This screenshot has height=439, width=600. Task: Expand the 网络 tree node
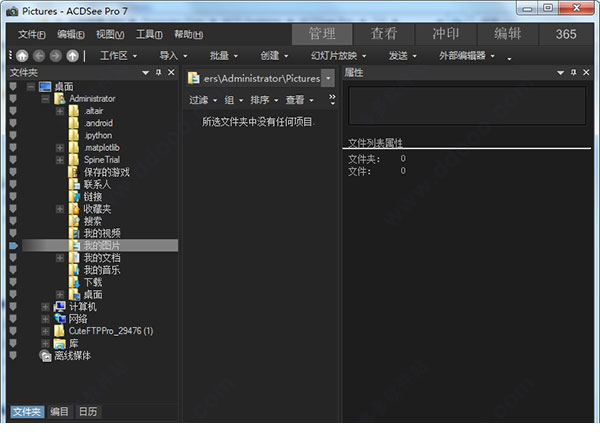tap(45, 319)
